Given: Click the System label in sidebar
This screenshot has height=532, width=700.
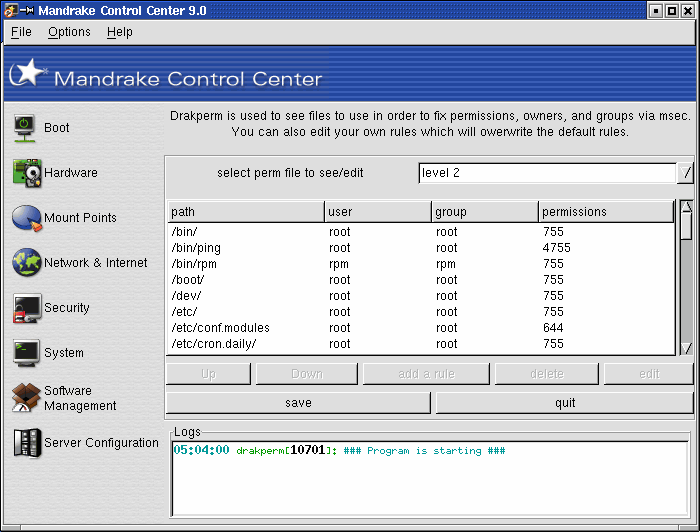Looking at the screenshot, I should pyautogui.click(x=64, y=353).
